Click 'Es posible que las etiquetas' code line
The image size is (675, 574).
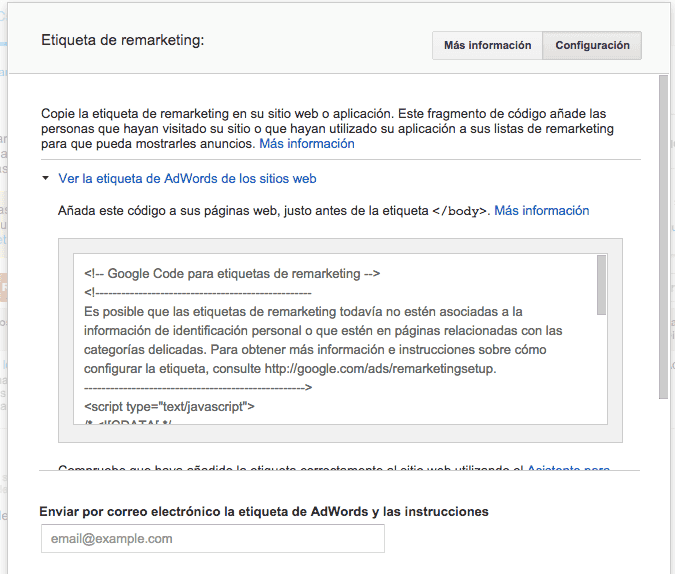303,311
